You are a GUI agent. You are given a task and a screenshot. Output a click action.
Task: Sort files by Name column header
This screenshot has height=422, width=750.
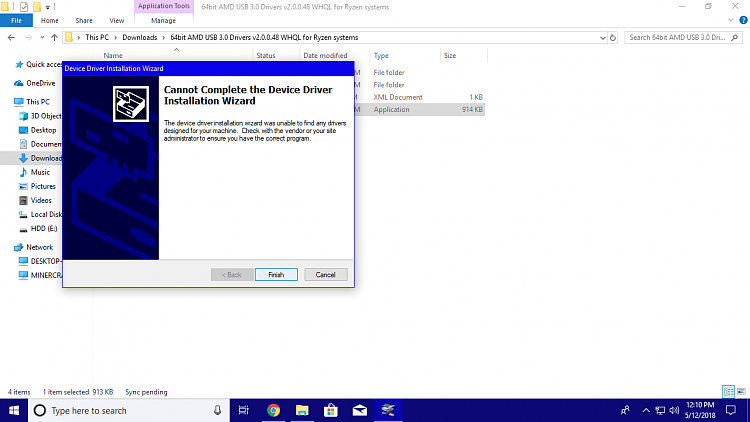(113, 56)
